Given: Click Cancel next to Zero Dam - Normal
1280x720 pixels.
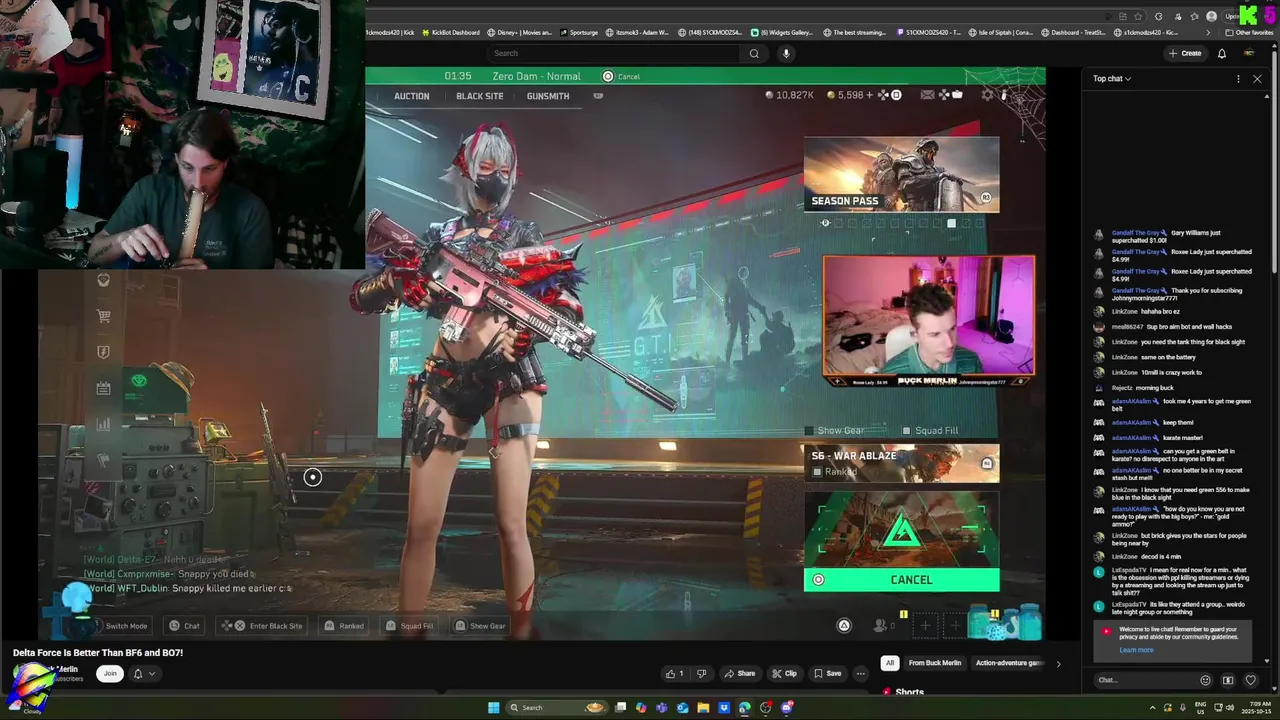Looking at the screenshot, I should tap(621, 76).
